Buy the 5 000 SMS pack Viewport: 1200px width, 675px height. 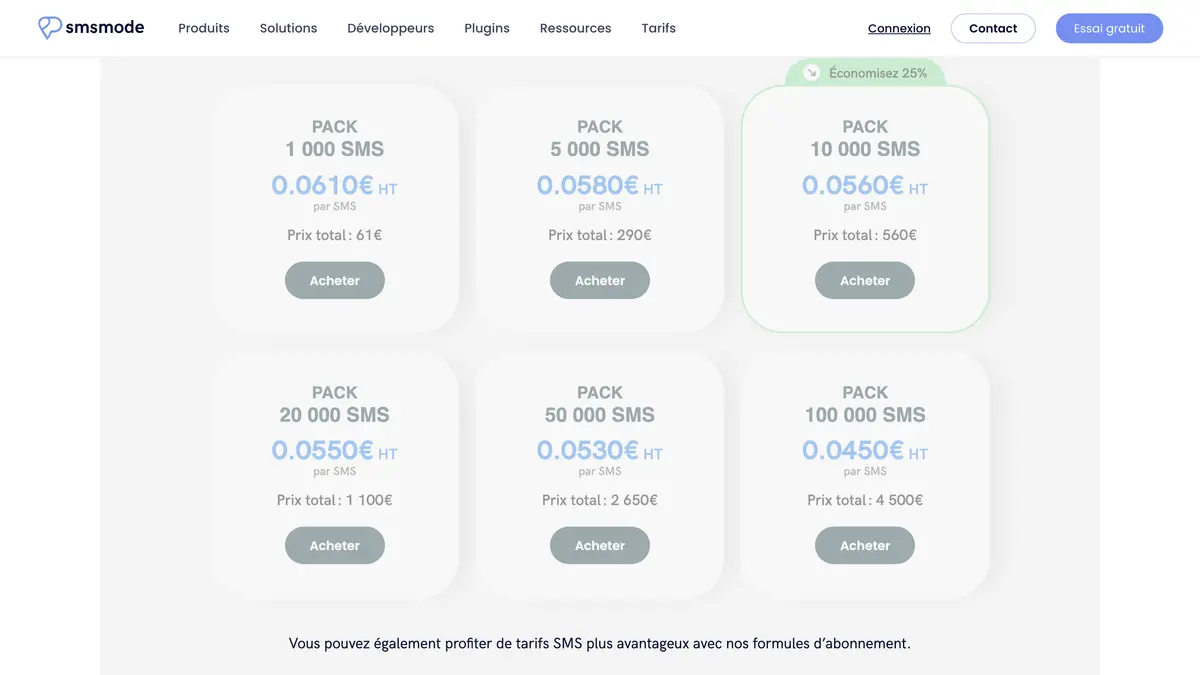coord(600,281)
